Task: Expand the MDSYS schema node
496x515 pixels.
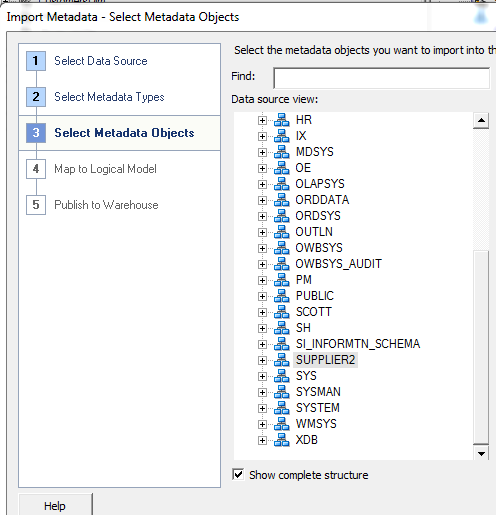Action: click(x=262, y=152)
